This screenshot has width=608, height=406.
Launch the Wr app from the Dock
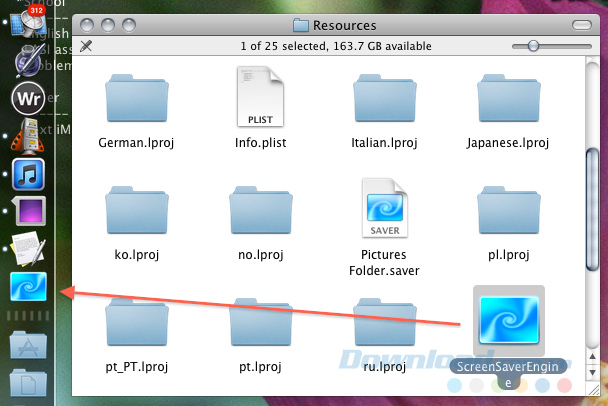(28, 99)
